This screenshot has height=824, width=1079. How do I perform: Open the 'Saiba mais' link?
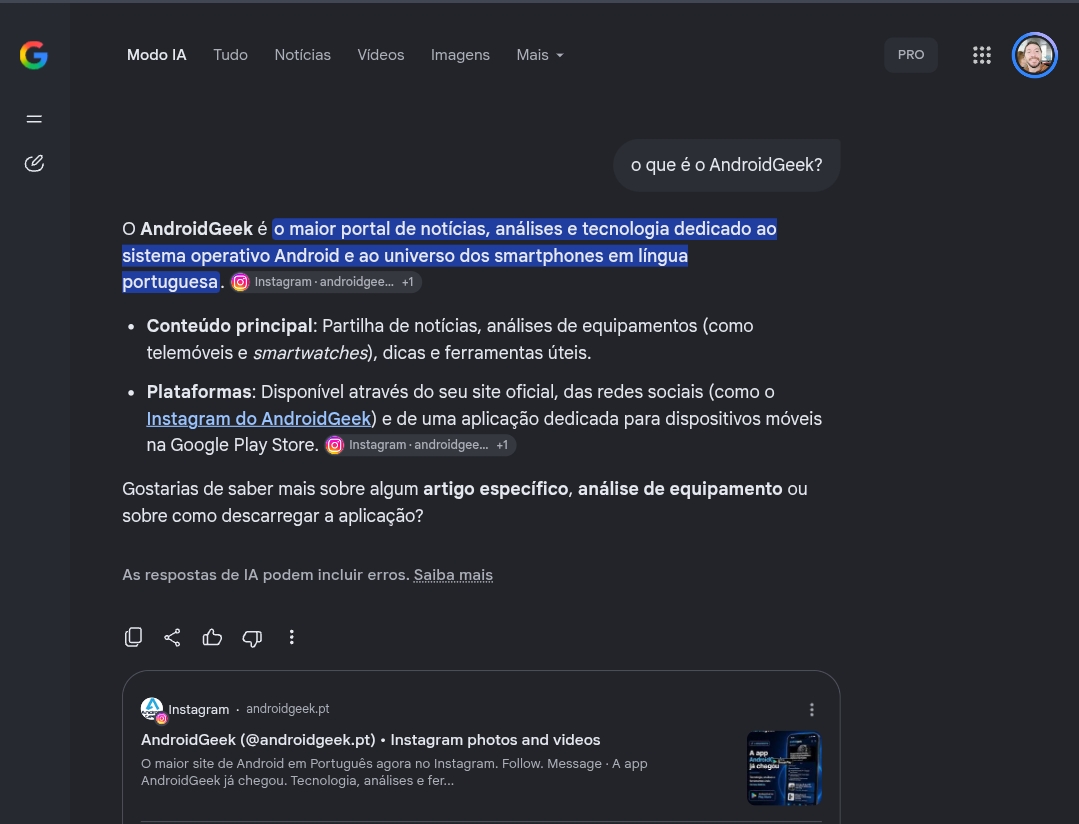(x=453, y=575)
